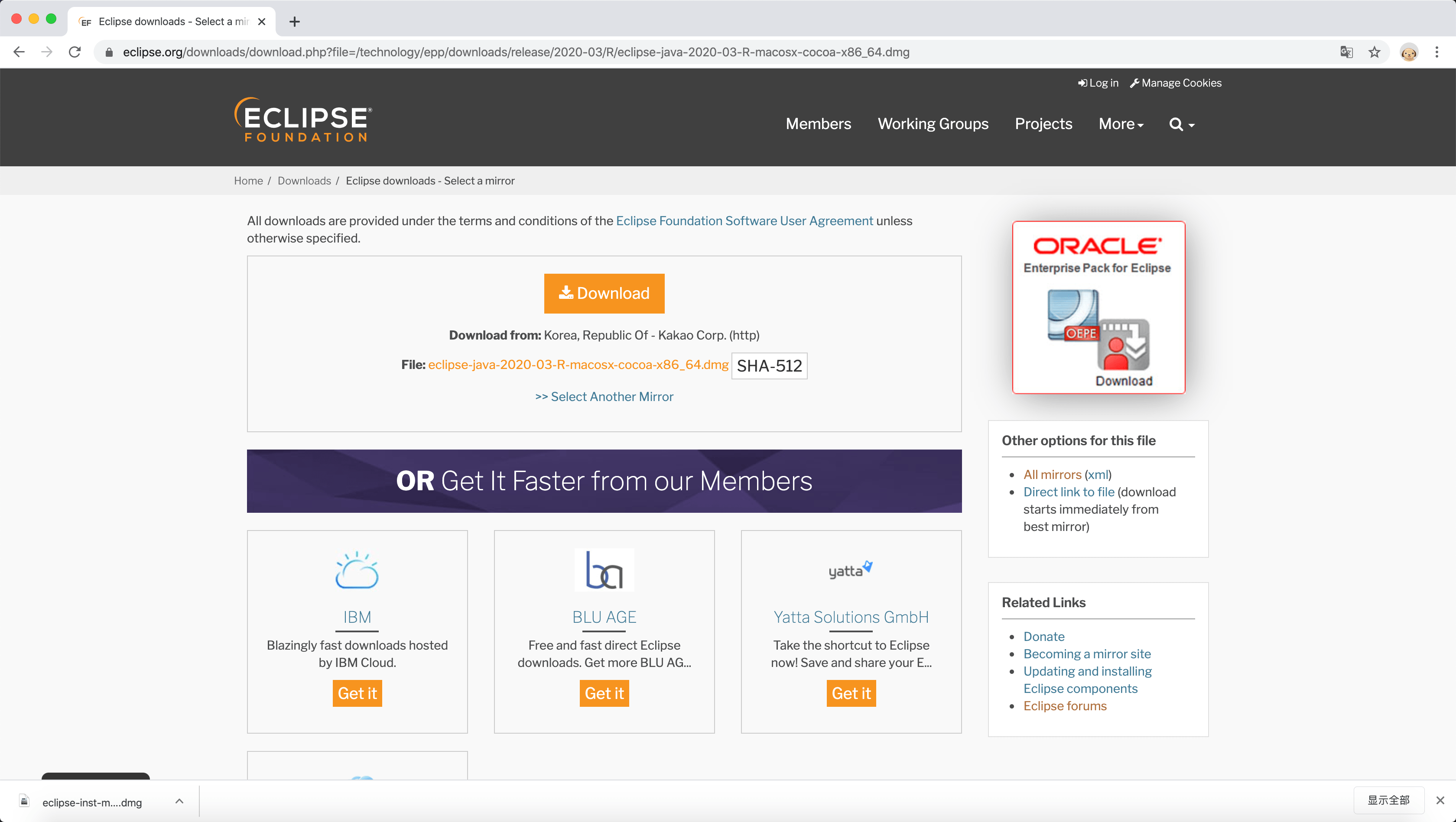Open a new browser tab
The image size is (1456, 822).
coord(295,22)
